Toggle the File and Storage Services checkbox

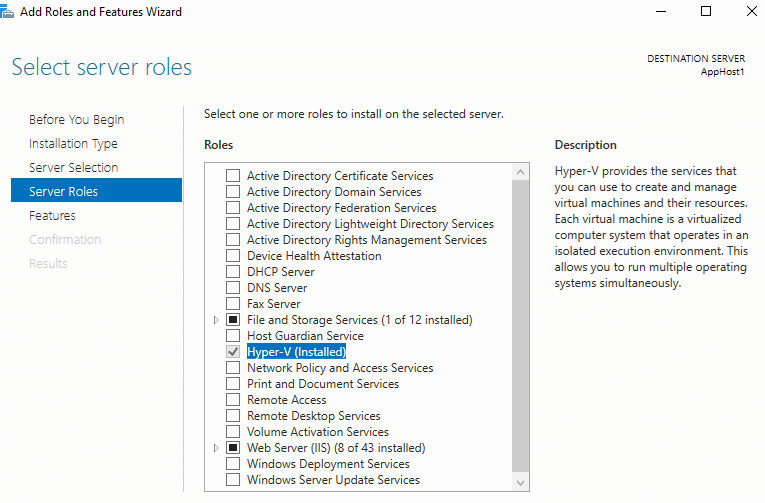(x=233, y=320)
